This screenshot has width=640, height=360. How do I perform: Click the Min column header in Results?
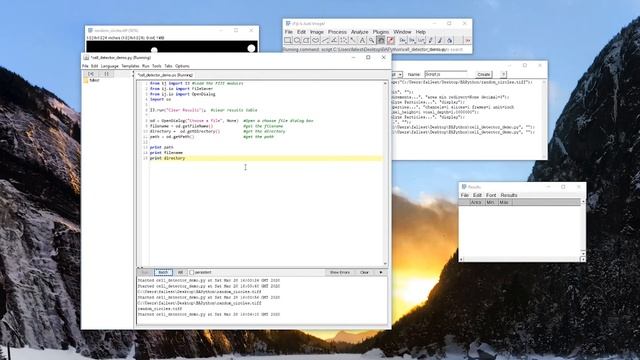490,202
